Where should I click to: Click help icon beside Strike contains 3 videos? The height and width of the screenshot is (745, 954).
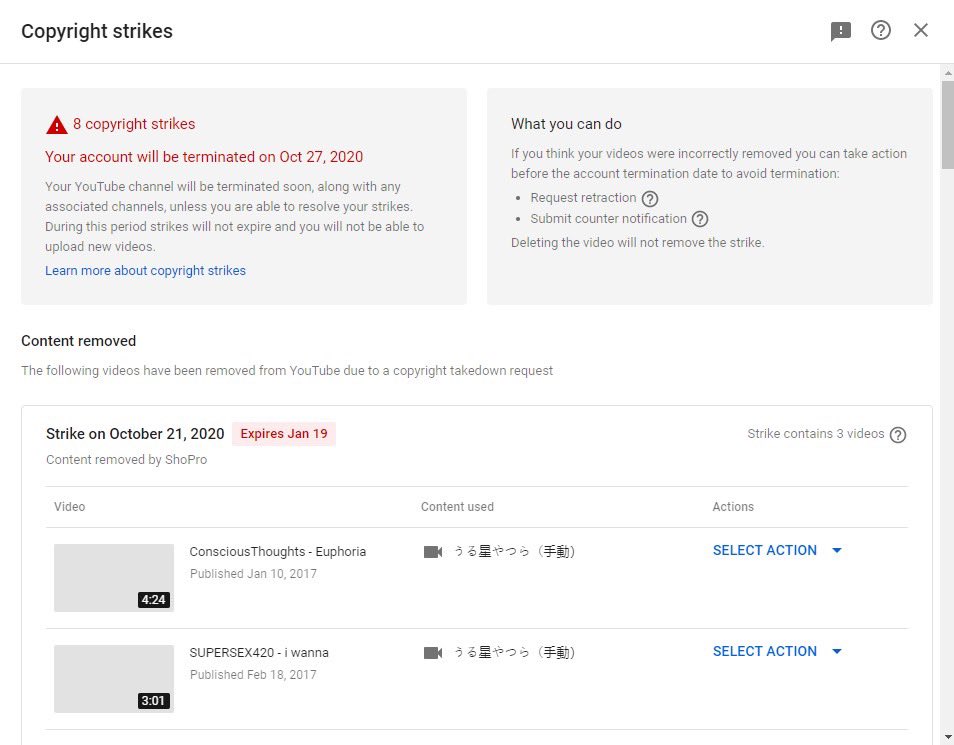tap(897, 435)
